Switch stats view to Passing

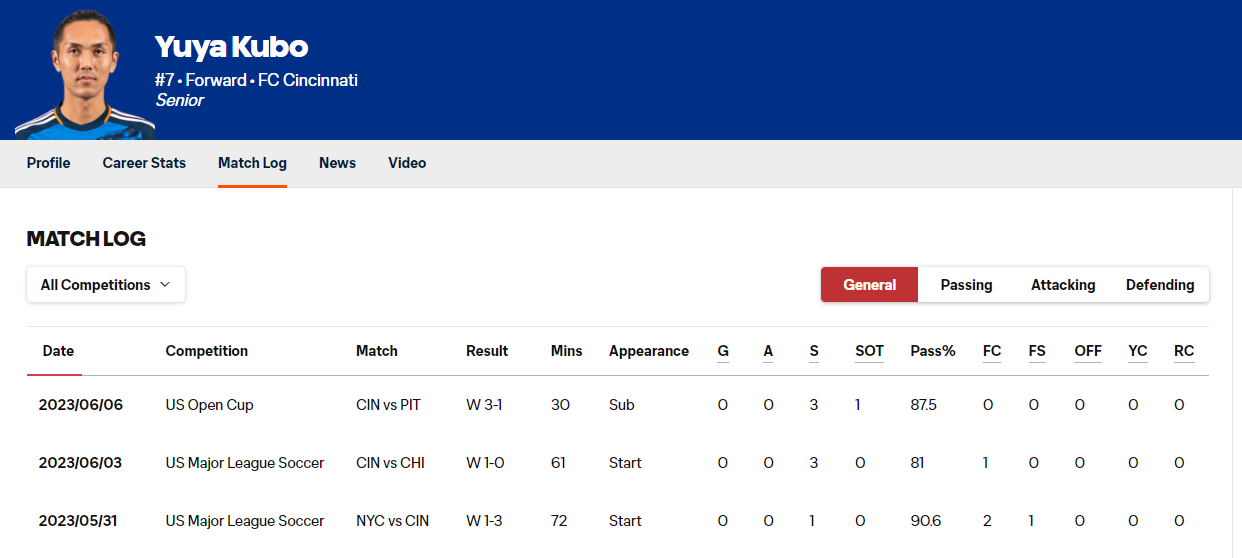(x=966, y=285)
